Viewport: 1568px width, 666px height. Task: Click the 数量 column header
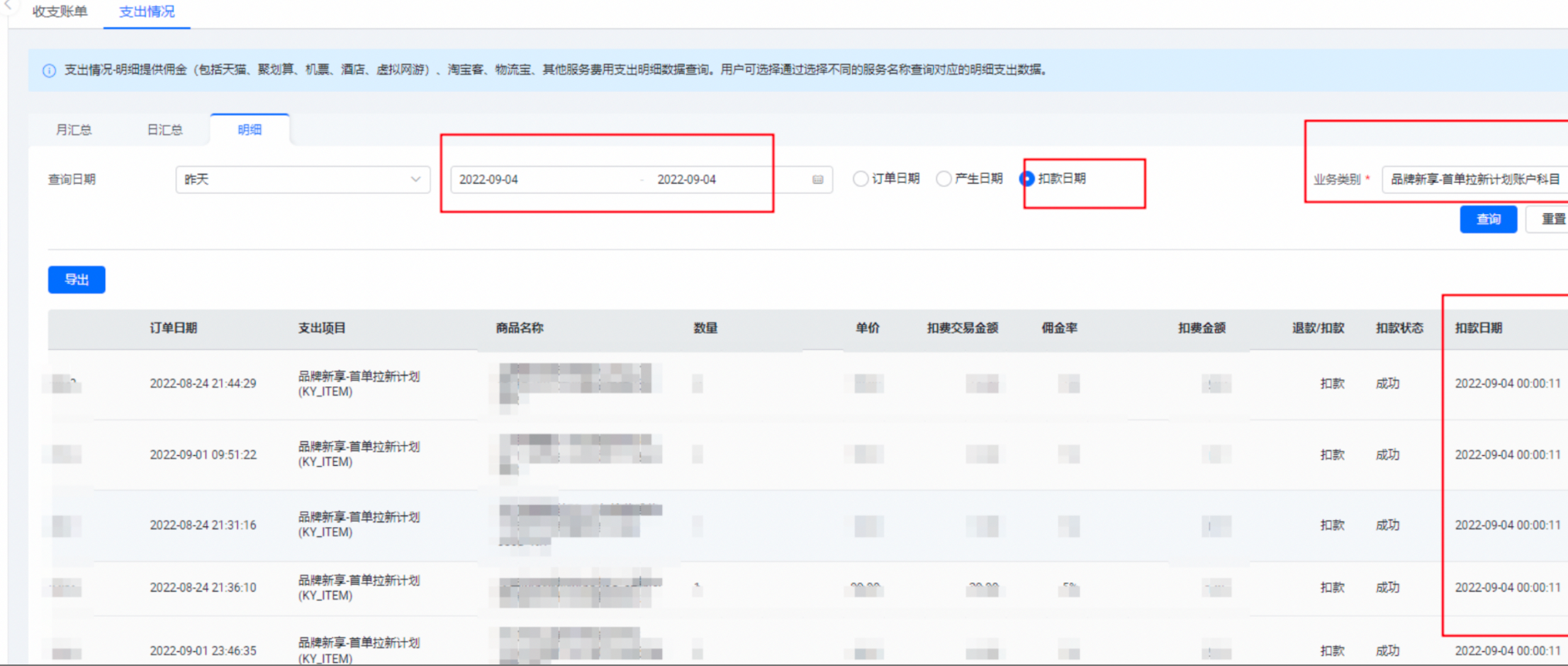click(706, 328)
